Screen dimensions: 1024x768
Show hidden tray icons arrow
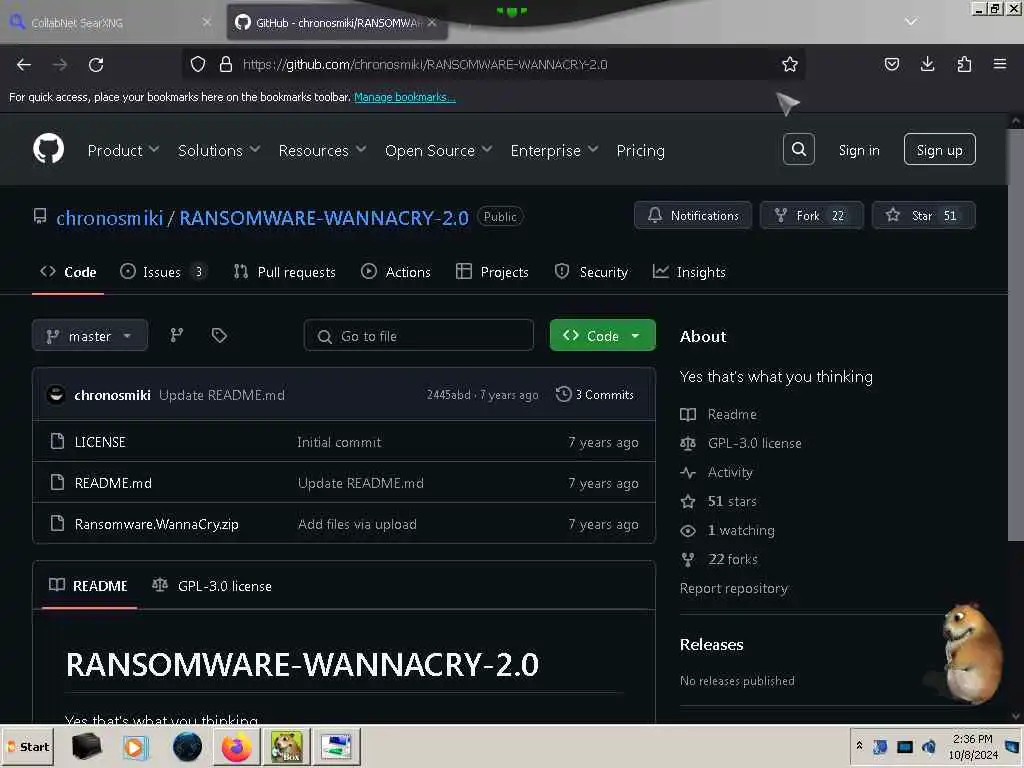tap(859, 746)
